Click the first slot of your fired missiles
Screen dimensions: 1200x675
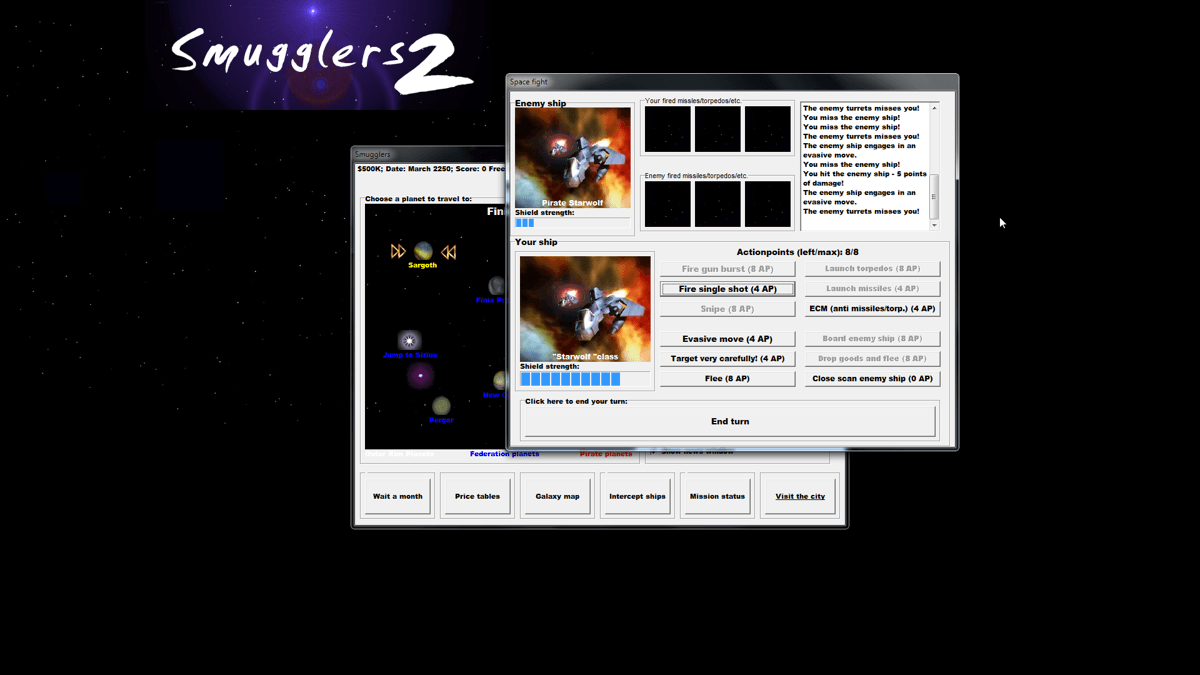coord(668,129)
